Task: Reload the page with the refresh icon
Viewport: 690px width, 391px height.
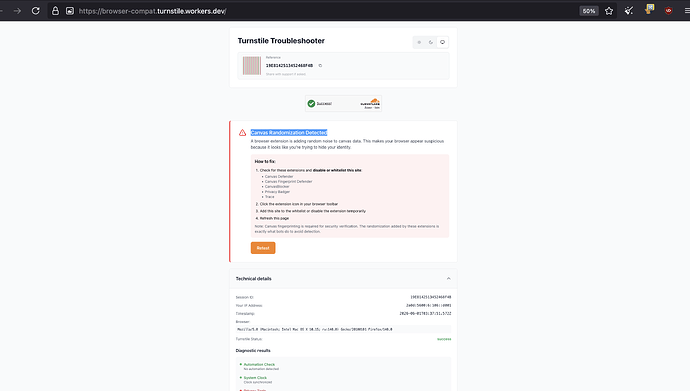Action: (36, 11)
